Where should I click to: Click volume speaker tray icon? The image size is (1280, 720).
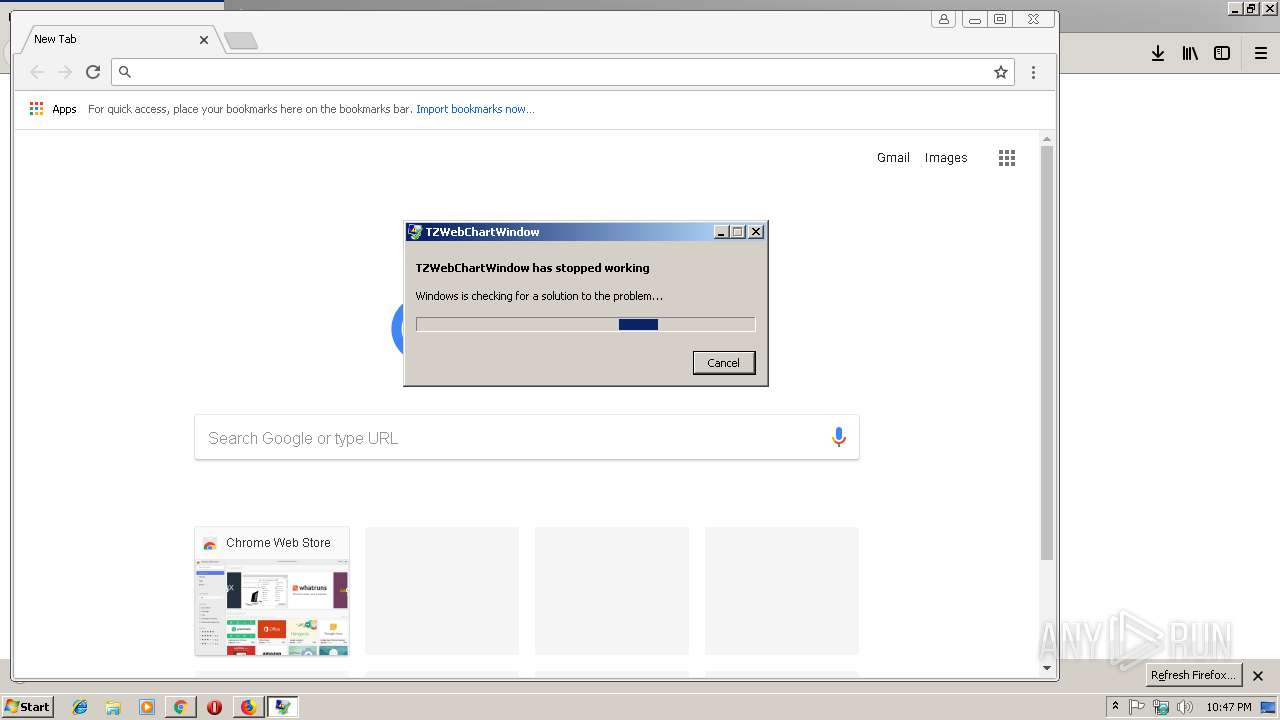pyautogui.click(x=1185, y=707)
